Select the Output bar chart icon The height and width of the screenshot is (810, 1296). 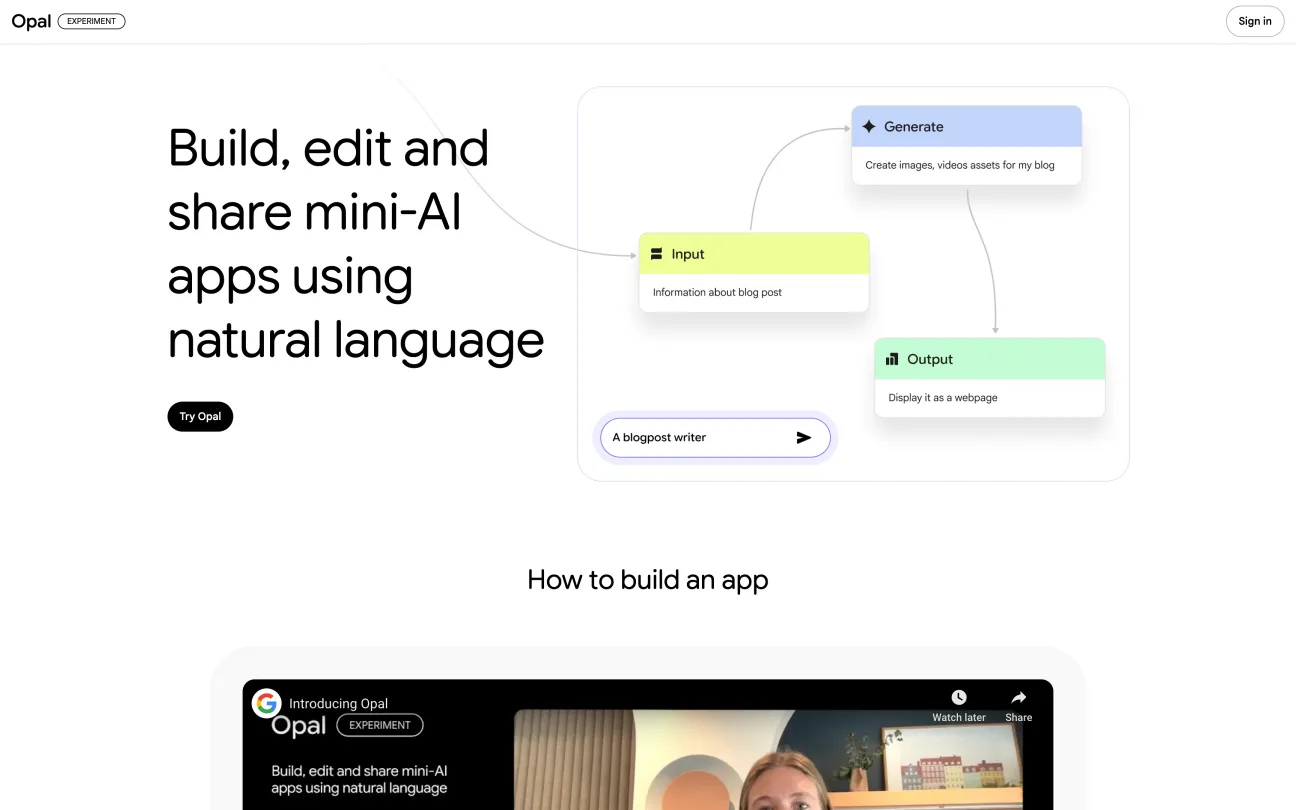(892, 359)
